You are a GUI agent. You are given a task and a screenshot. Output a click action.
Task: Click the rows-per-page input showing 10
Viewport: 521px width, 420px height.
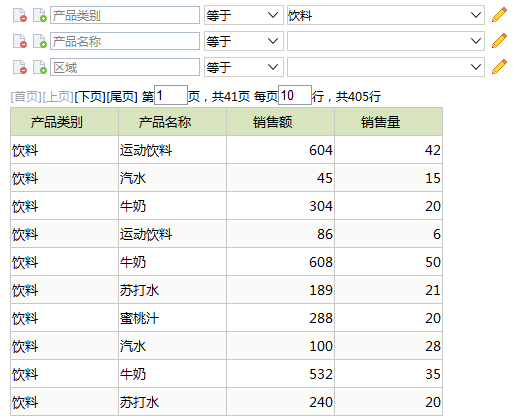point(295,95)
